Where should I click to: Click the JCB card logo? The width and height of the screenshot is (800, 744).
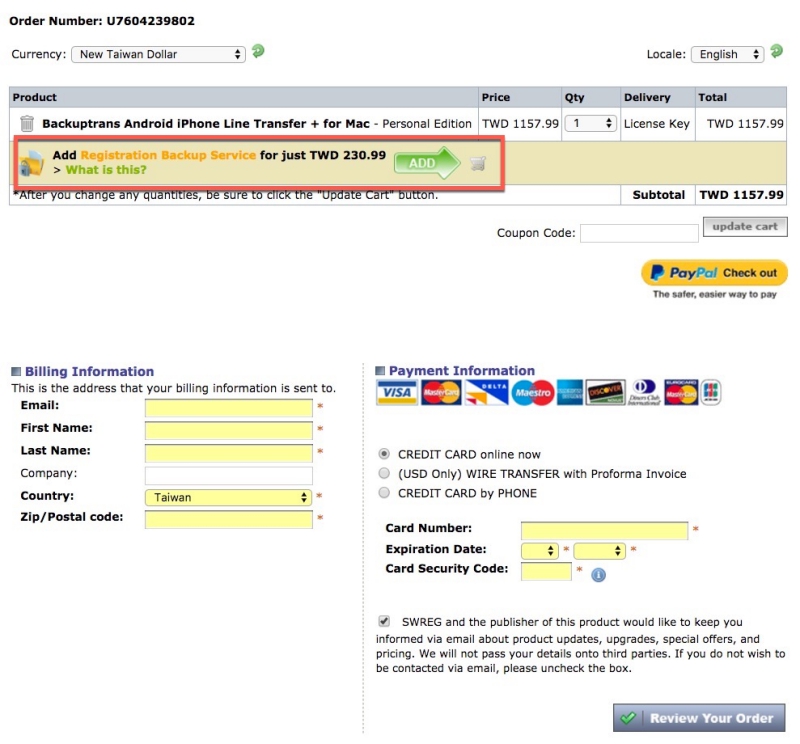tap(711, 393)
